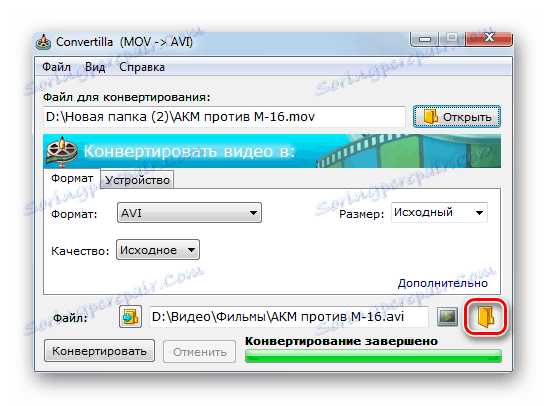The width and height of the screenshot is (547, 406).
Task: Click the Convertilla title bar icon
Action: click(x=44, y=43)
